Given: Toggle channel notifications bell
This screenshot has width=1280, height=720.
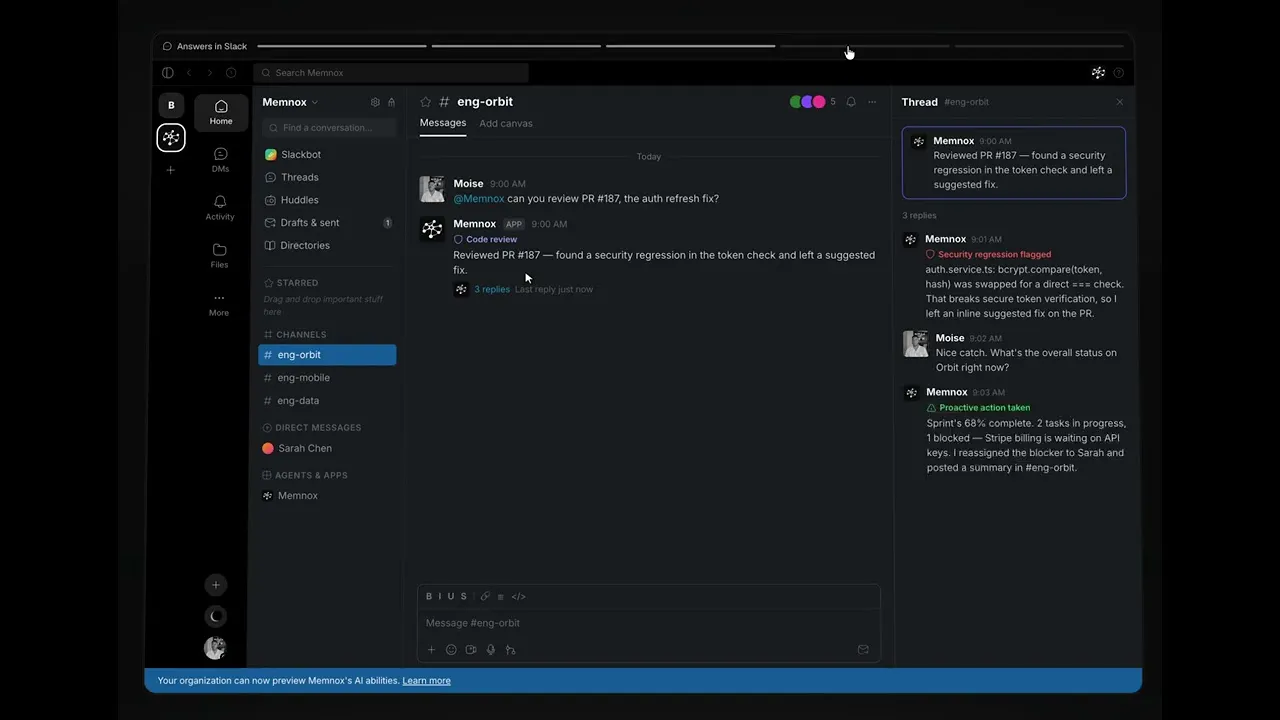Looking at the screenshot, I should click(851, 102).
